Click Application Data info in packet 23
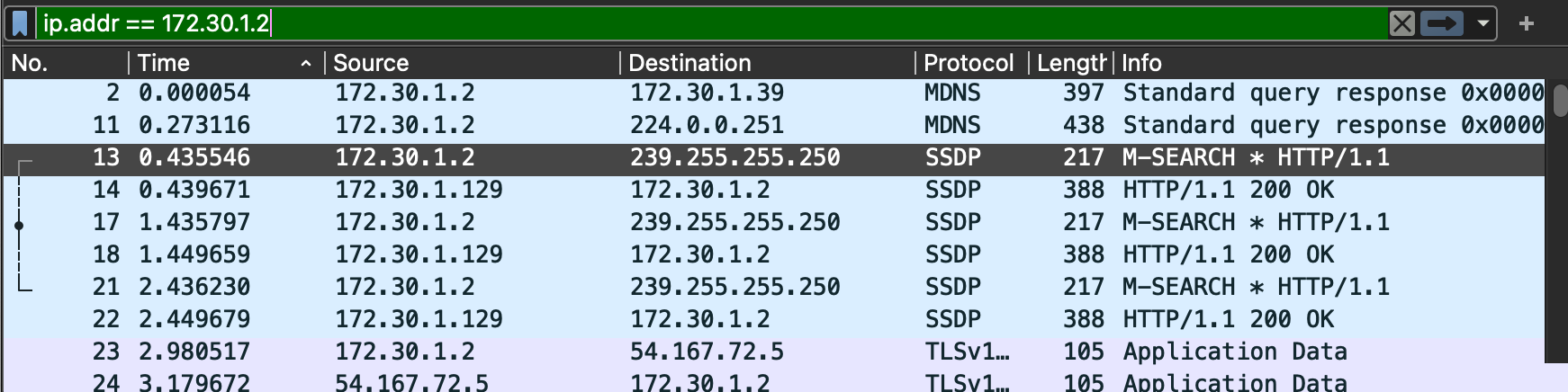Image resolution: width=1568 pixels, height=392 pixels. [1235, 352]
